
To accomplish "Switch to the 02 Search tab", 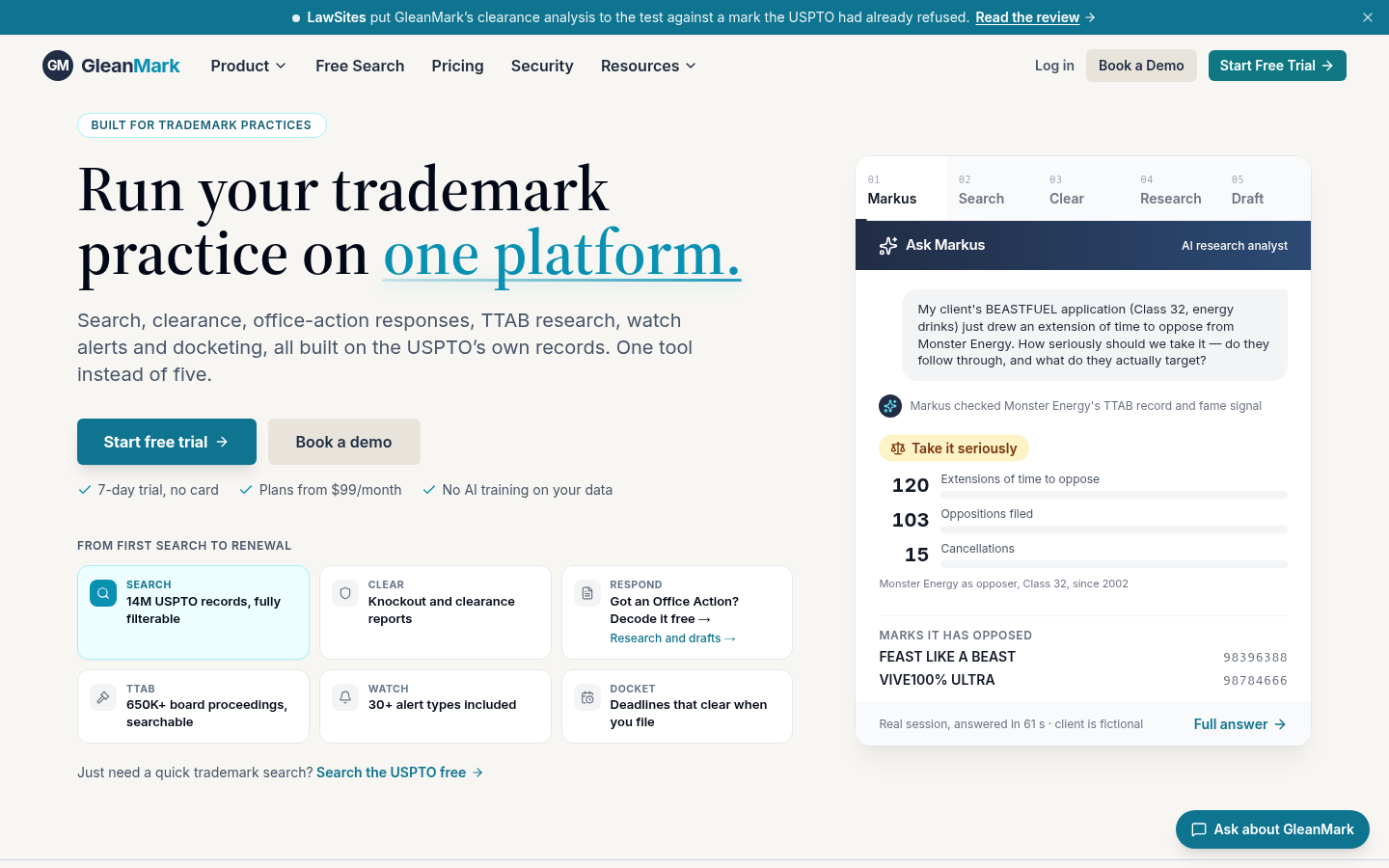I will pyautogui.click(x=992, y=189).
